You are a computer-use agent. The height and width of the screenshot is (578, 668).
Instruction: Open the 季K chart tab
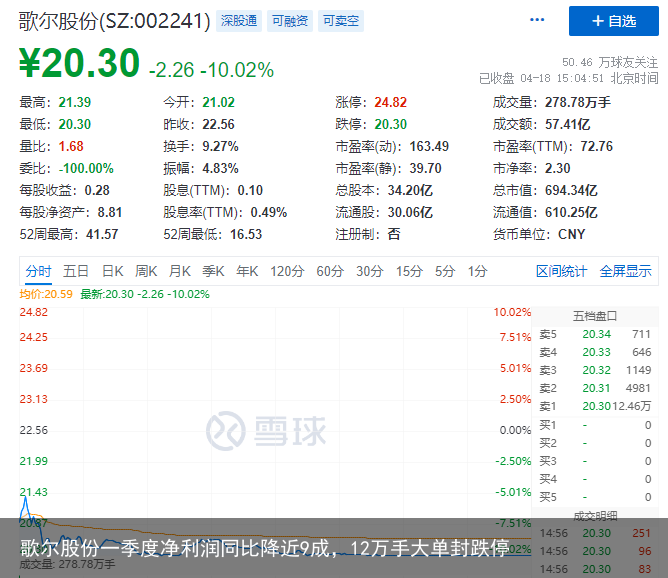(213, 271)
